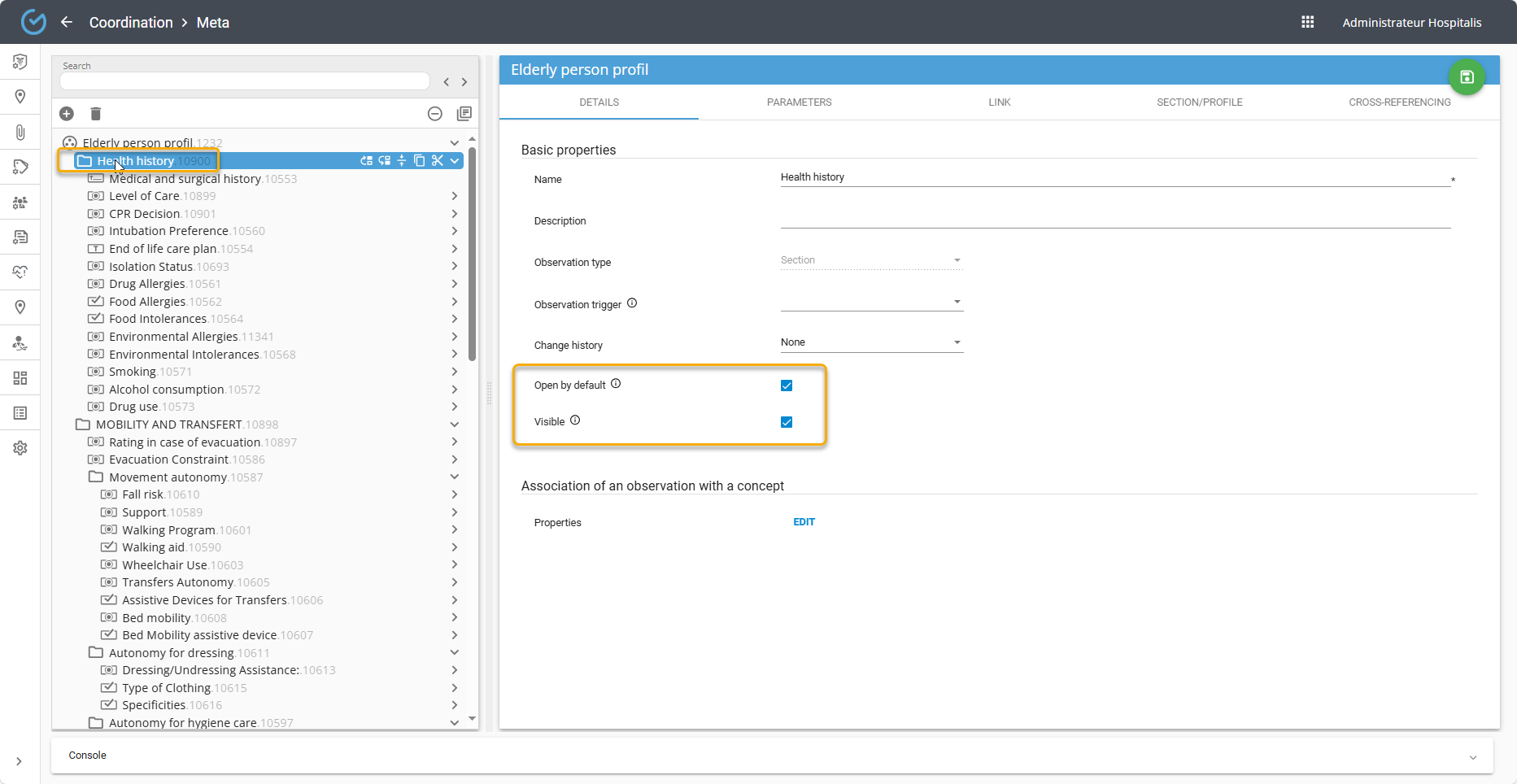Click the scissors cut icon on Health history
The height and width of the screenshot is (784, 1517).
click(x=437, y=161)
